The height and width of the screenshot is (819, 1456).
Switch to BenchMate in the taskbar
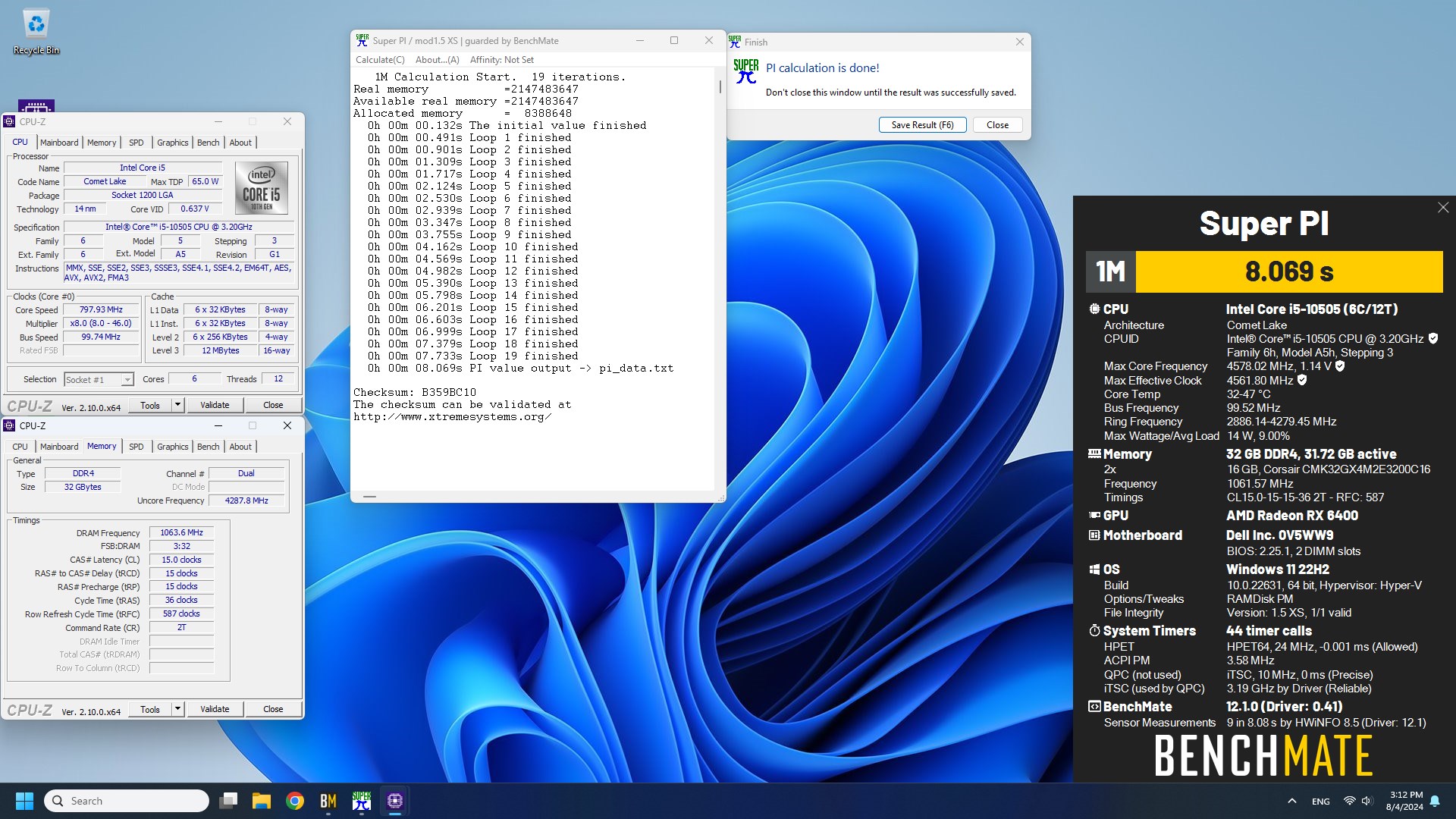click(328, 801)
